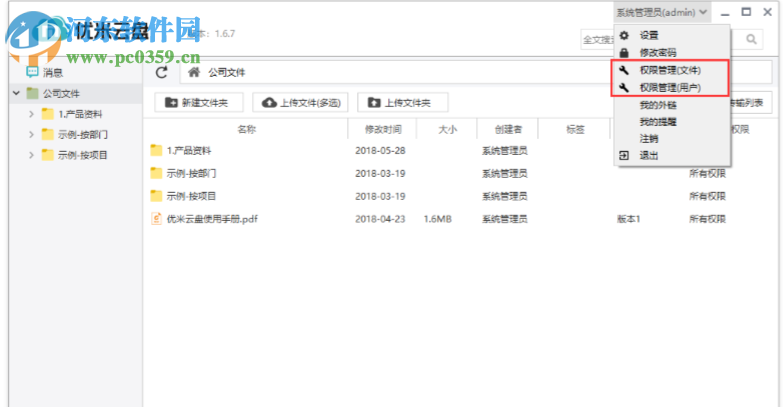Click the 版本1 version cell
Image resolution: width=783 pixels, height=407 pixels.
[x=629, y=219]
